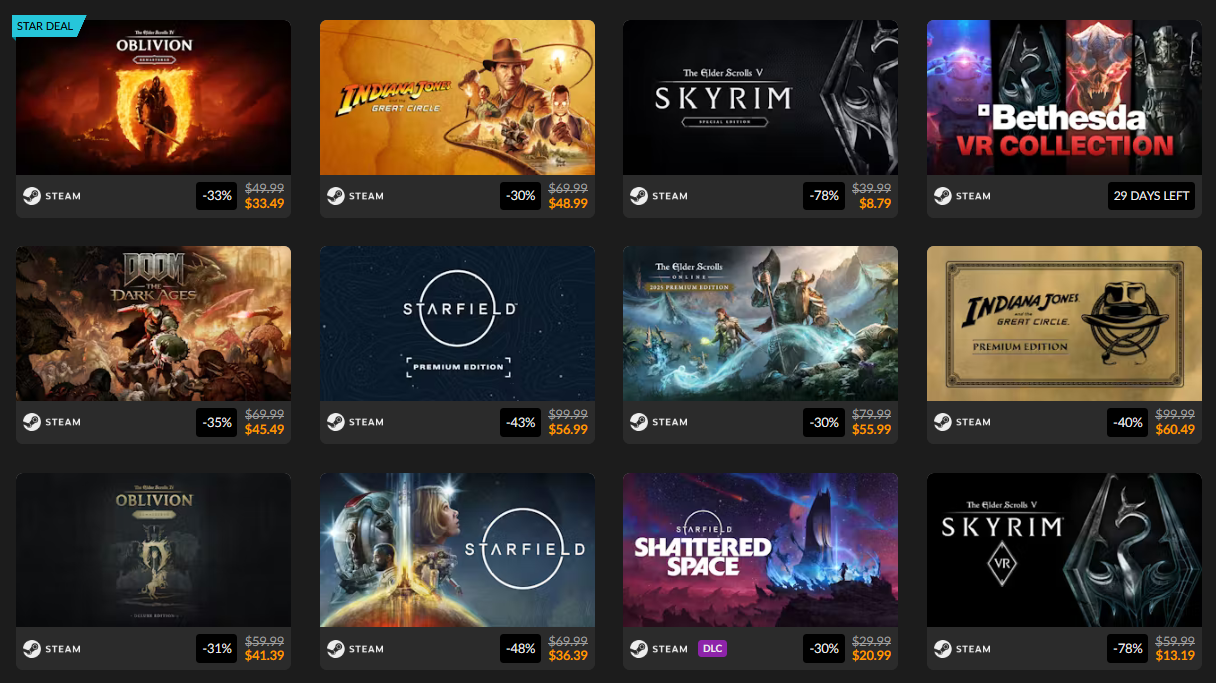Viewport: 1216px width, 683px height.
Task: Click the -78% discount badge for Skyrim Special Edition
Action: pyautogui.click(x=825, y=196)
